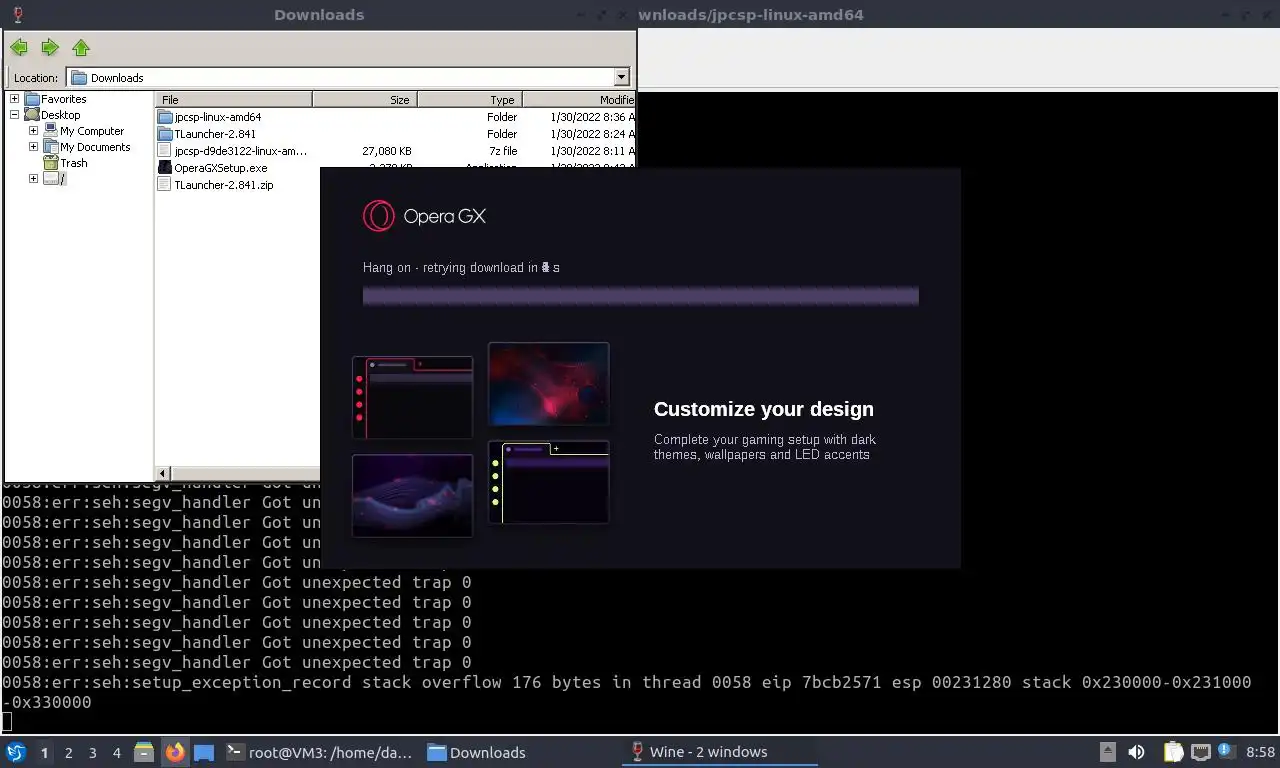
Task: Click the red-accent browser theme thumbnail
Action: point(412,397)
